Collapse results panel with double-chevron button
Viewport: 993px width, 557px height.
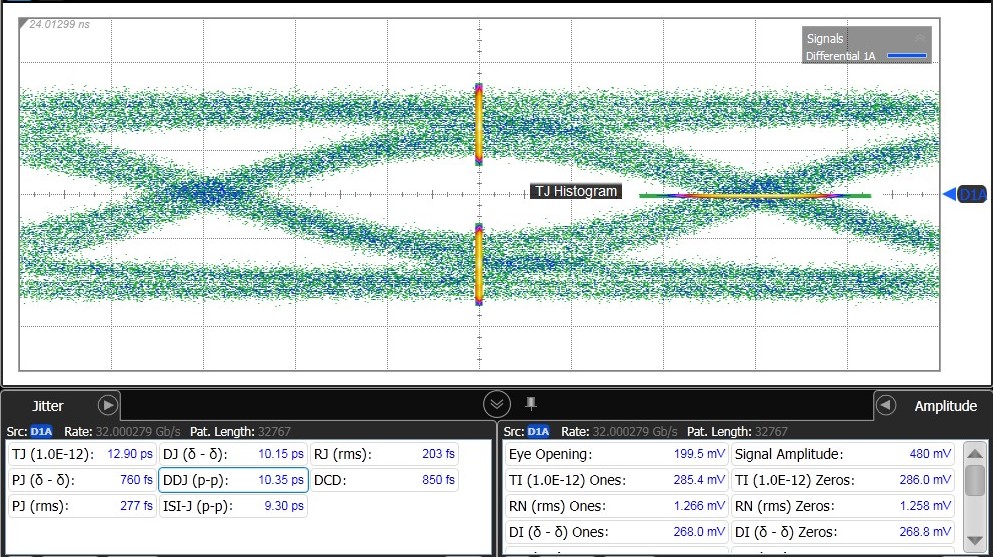[x=497, y=404]
